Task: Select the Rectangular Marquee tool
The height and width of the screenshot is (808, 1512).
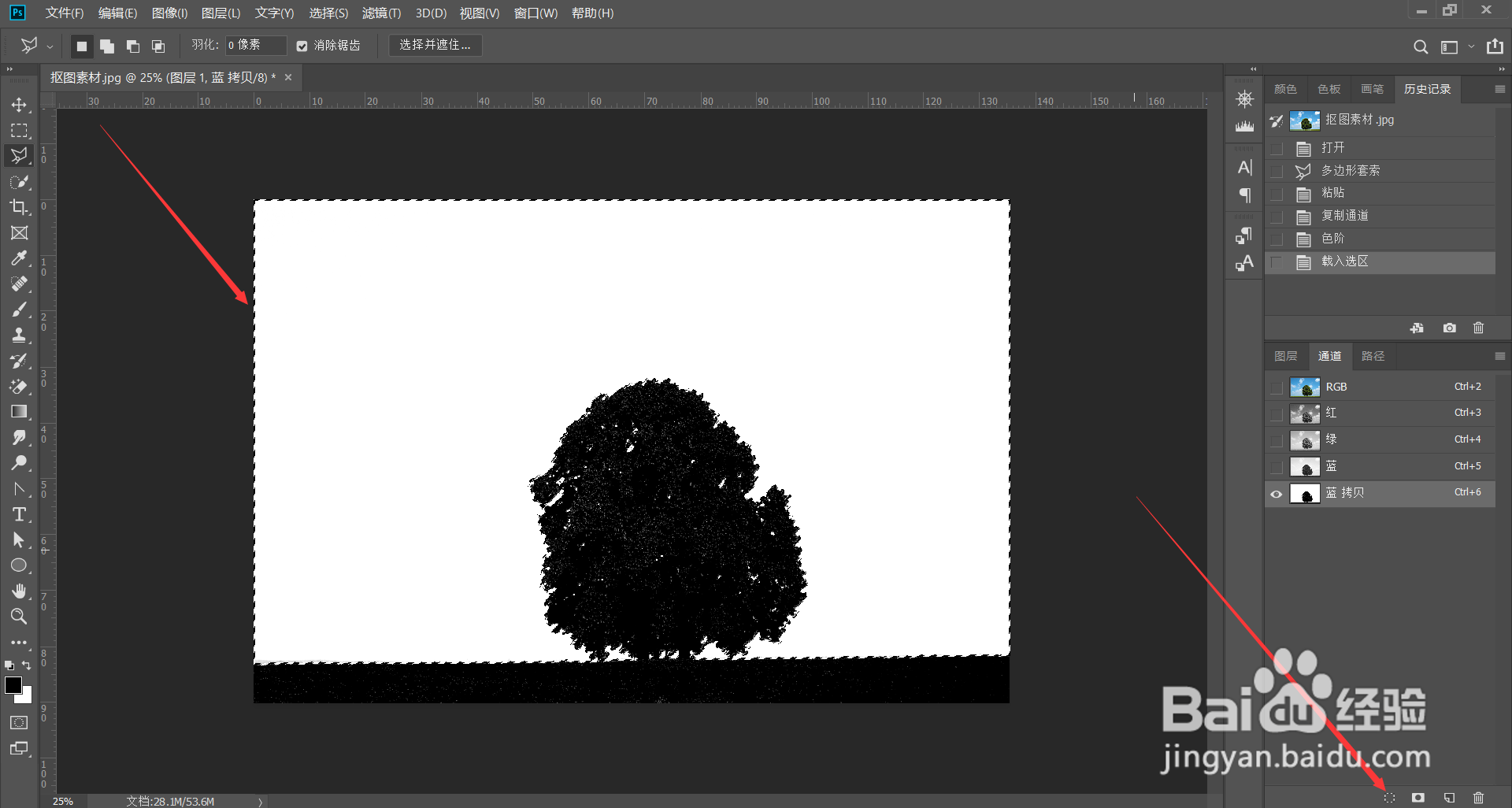Action: (19, 131)
